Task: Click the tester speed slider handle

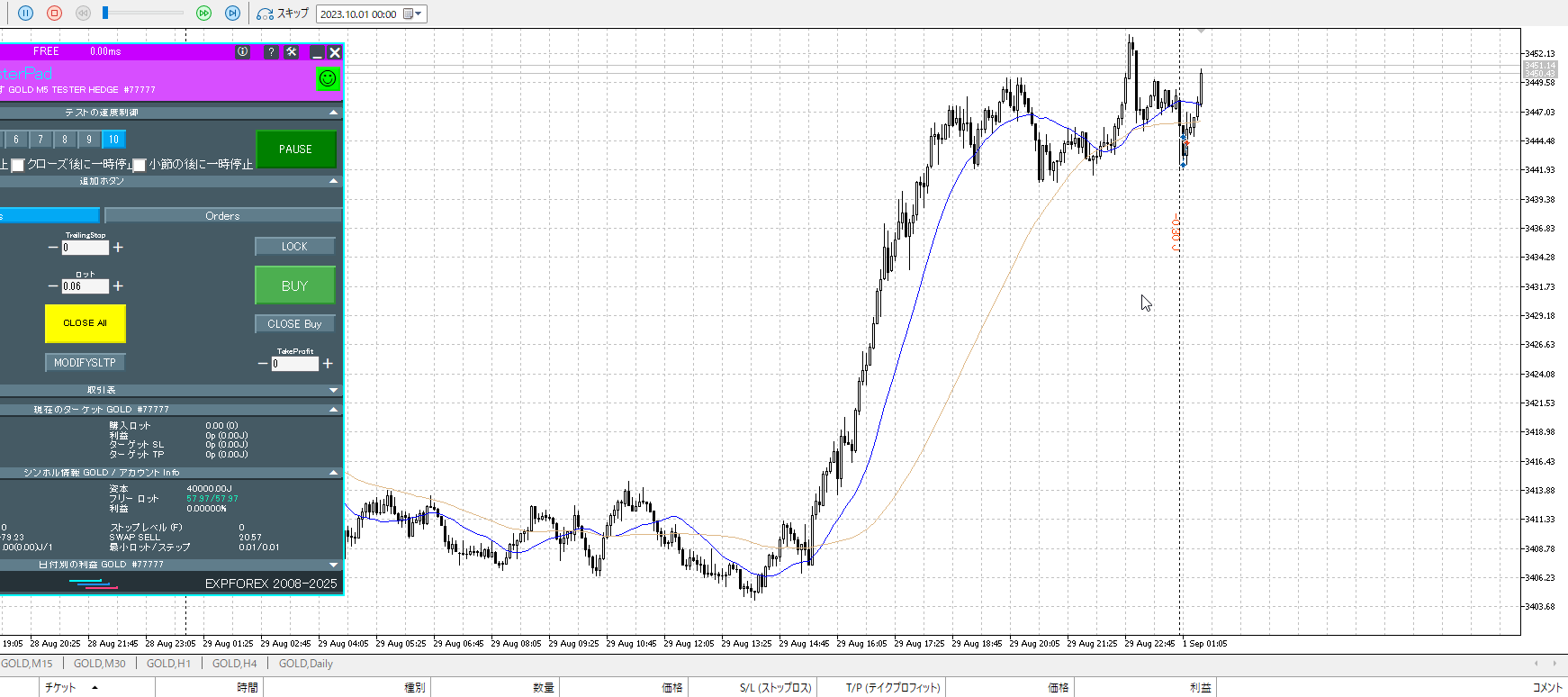Action: (x=105, y=13)
